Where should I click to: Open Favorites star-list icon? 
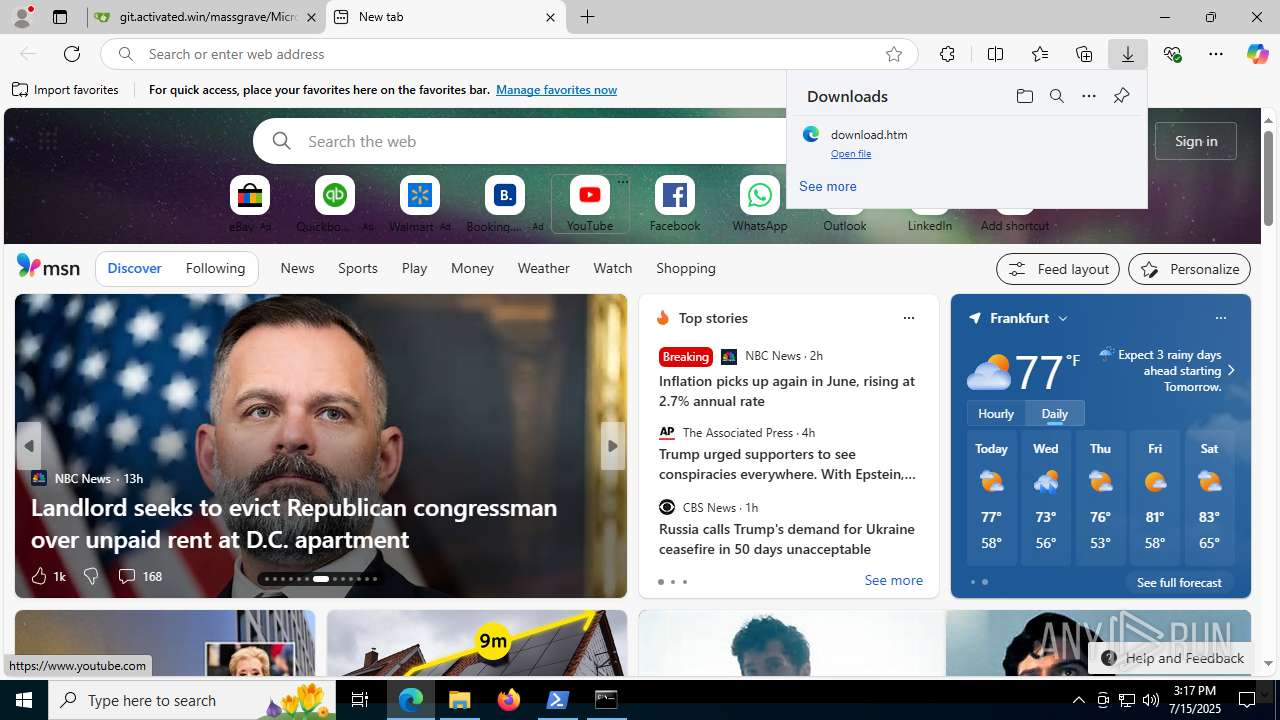click(x=1040, y=54)
